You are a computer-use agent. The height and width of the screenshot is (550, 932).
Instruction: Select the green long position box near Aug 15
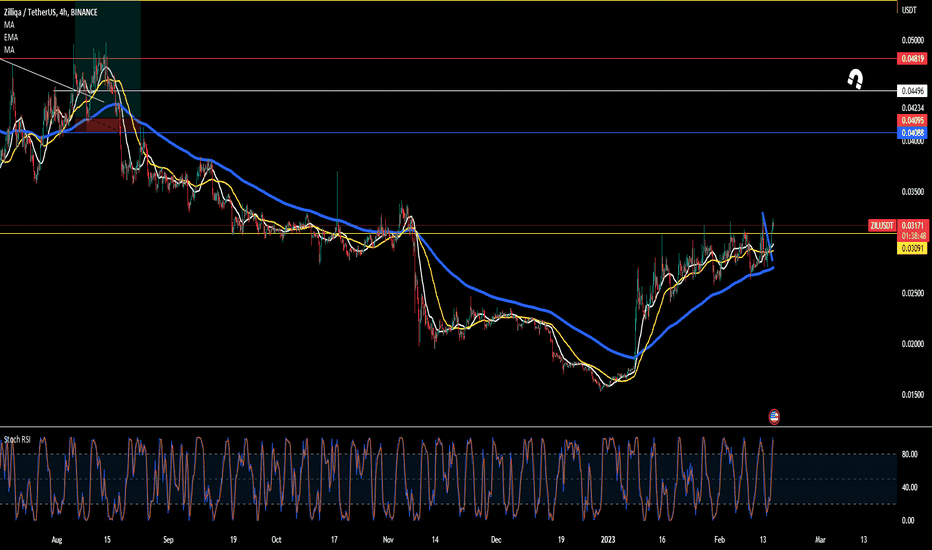tap(108, 59)
